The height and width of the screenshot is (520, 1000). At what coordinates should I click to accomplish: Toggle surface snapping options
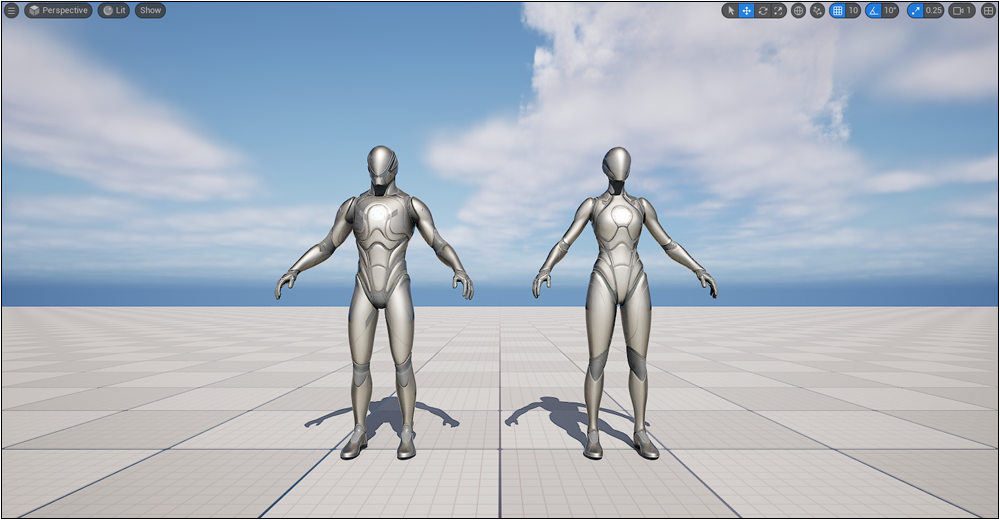coord(817,10)
